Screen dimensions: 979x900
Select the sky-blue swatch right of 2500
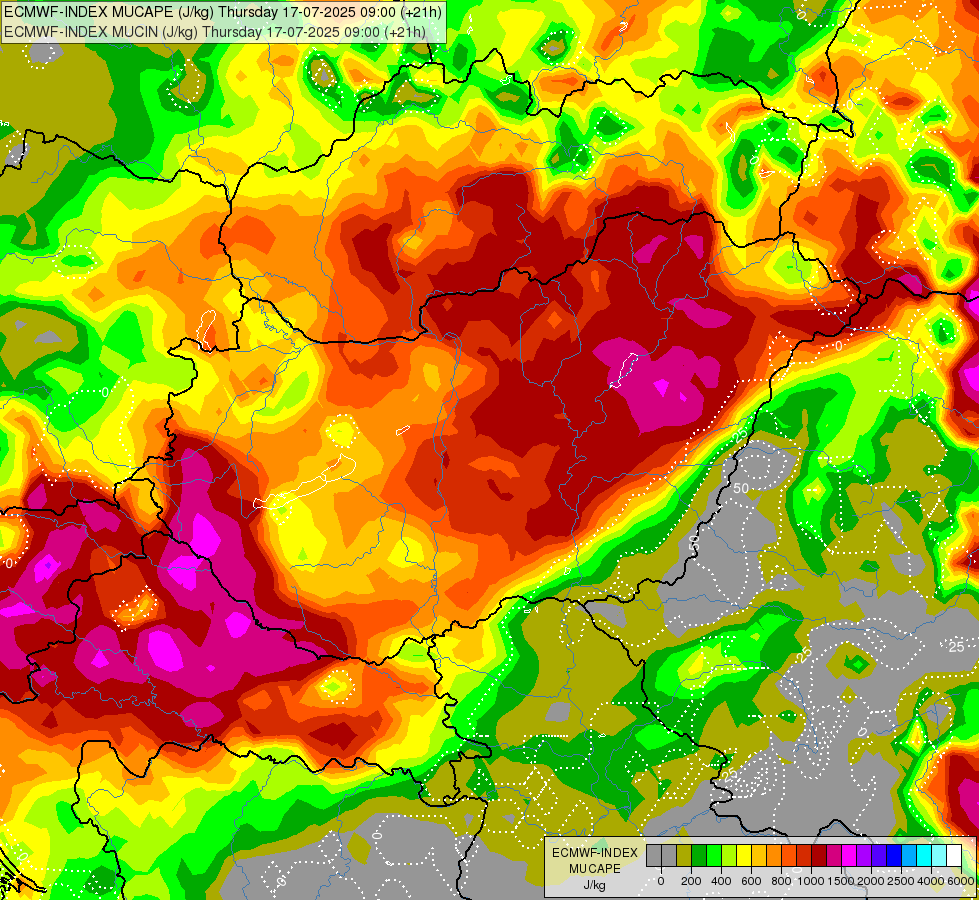click(910, 855)
